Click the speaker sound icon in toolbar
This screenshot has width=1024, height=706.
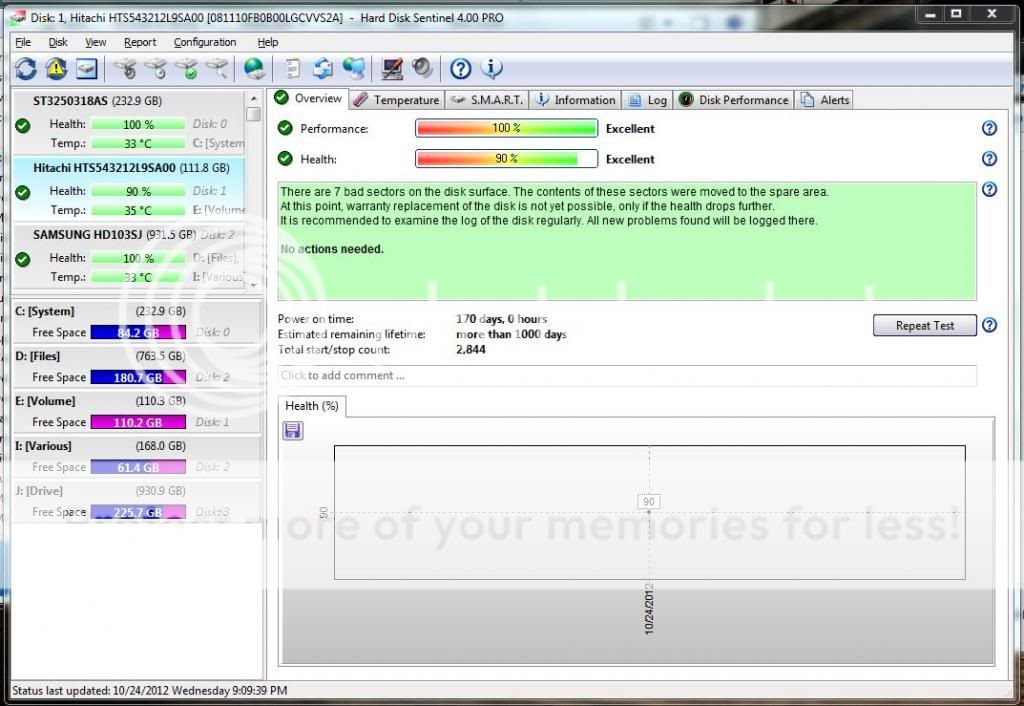[x=422, y=68]
